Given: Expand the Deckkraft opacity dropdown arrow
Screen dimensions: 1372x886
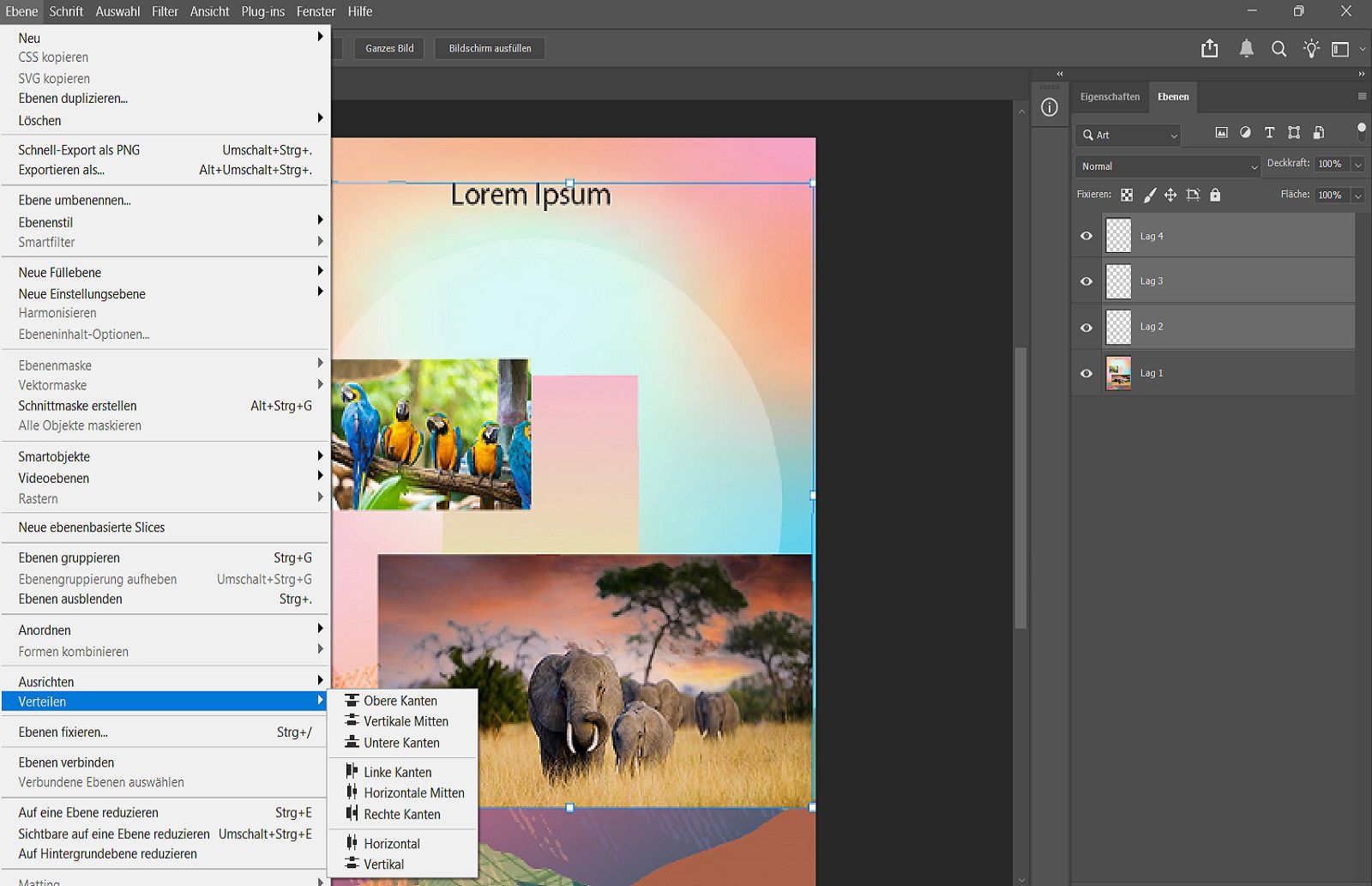Looking at the screenshot, I should (1357, 165).
